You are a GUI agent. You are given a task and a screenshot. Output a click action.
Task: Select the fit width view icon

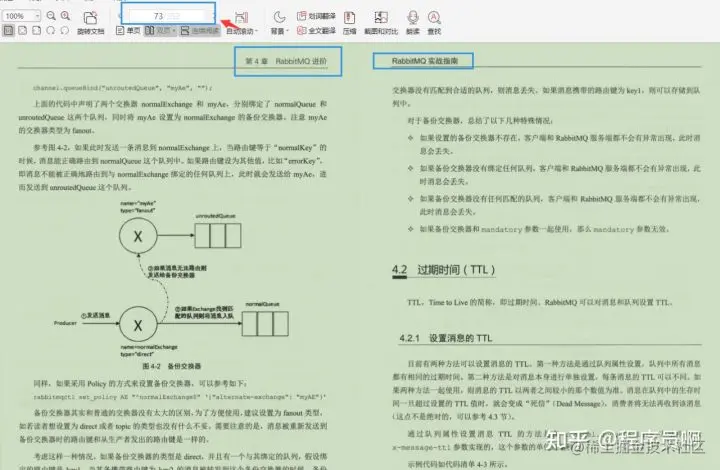click(x=22, y=31)
